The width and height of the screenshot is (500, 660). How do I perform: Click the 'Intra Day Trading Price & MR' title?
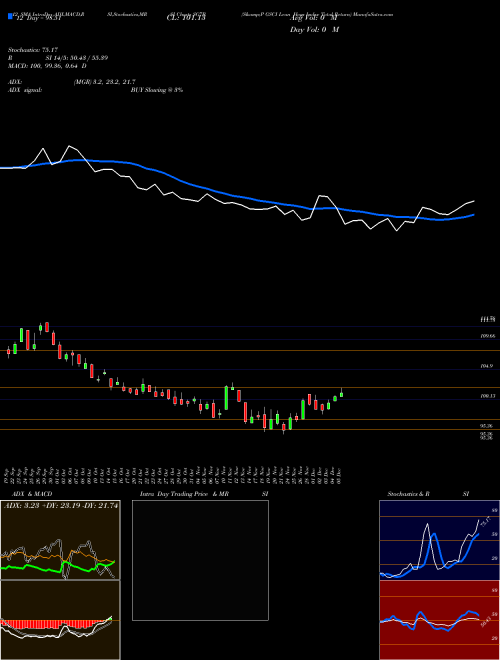[185, 494]
